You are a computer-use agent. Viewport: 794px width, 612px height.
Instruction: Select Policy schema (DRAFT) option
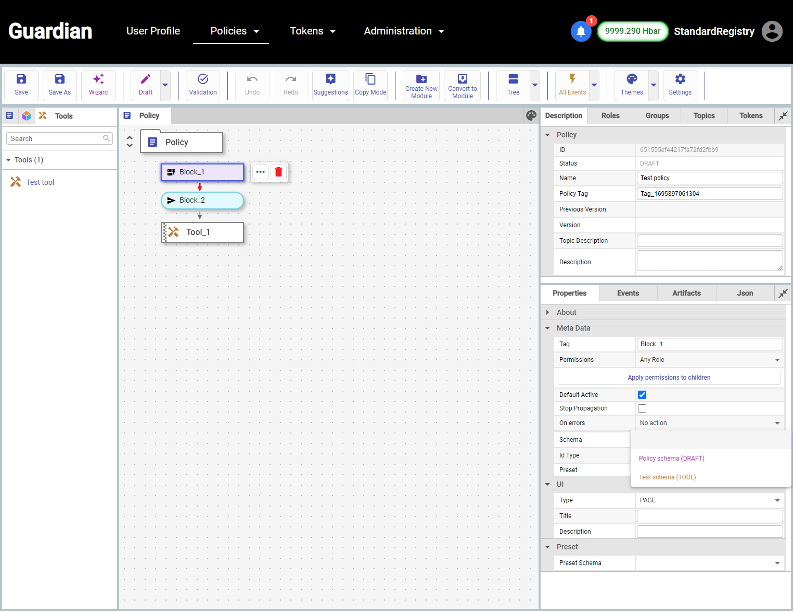[672, 458]
